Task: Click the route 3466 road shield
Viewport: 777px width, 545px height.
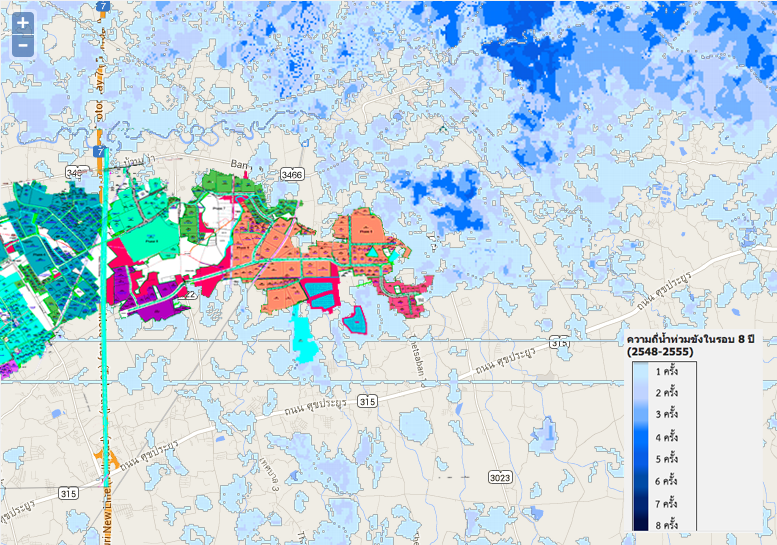Action: point(291,175)
